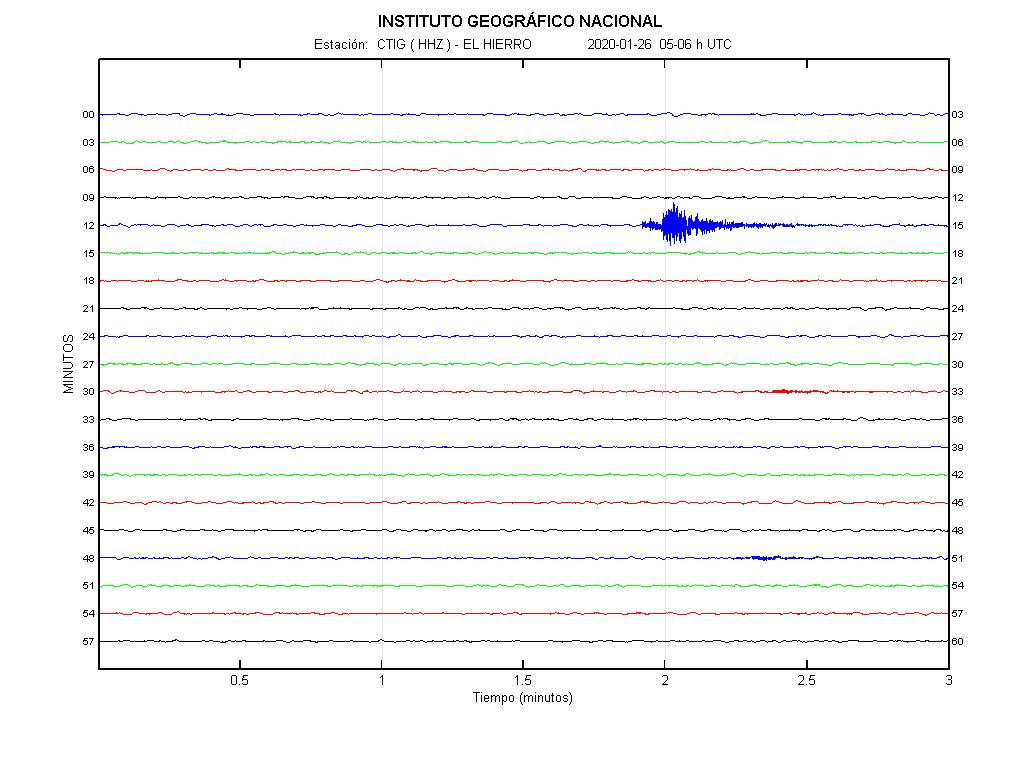Click the 39 label on the right axis
The width and height of the screenshot is (1025, 768).
[958, 447]
